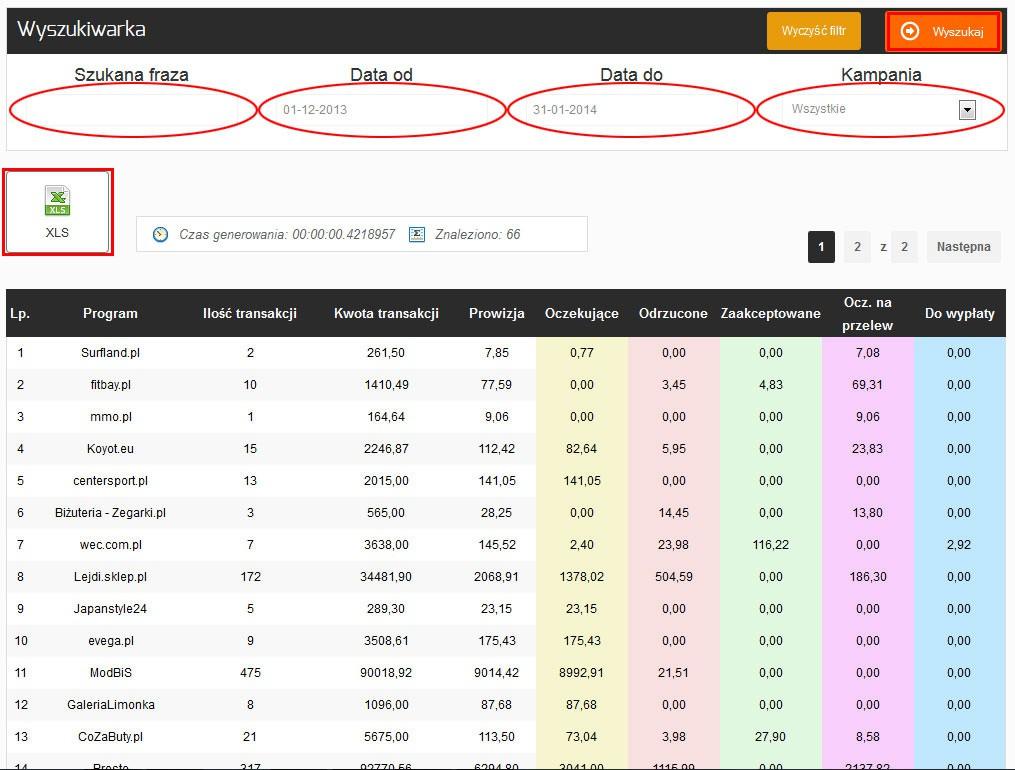Go to page 2 in pagination
1015x770 pixels.
(857, 247)
